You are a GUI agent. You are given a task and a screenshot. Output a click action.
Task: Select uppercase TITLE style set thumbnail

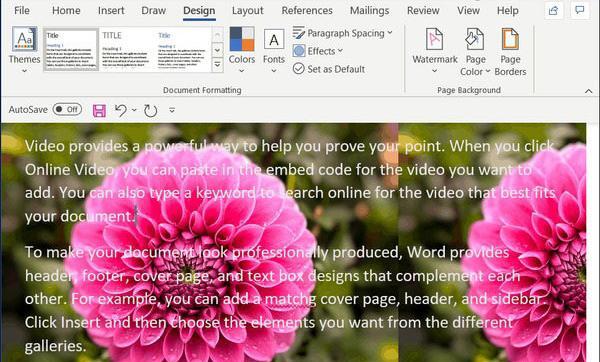click(x=127, y=50)
